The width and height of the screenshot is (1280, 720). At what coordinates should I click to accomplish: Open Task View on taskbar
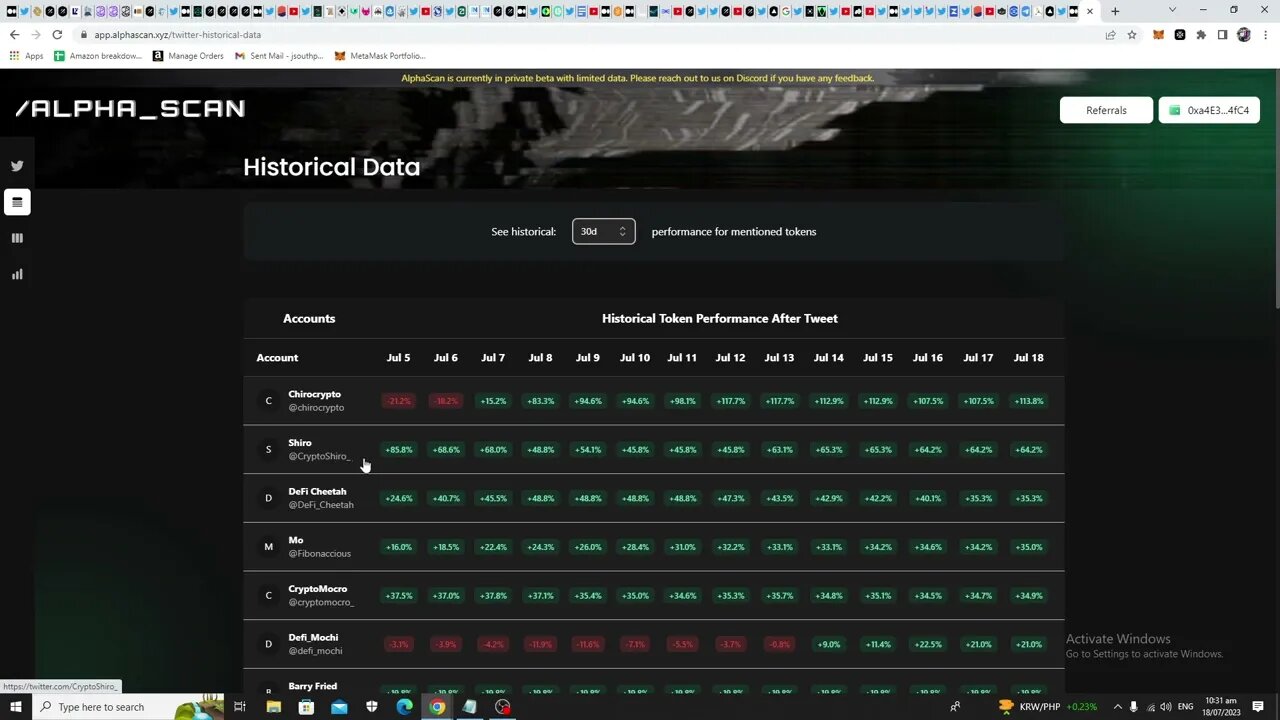[x=240, y=707]
